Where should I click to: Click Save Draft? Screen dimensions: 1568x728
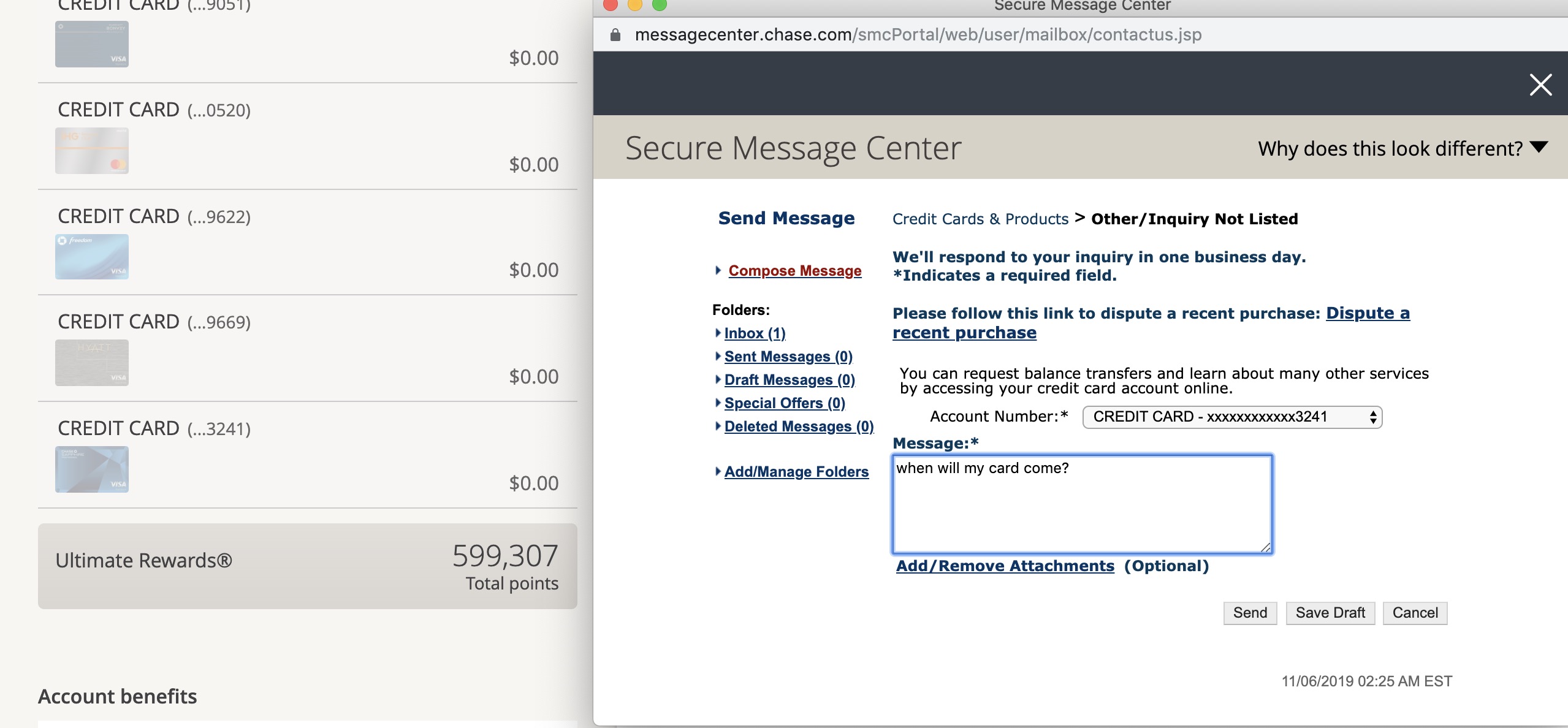pos(1330,612)
